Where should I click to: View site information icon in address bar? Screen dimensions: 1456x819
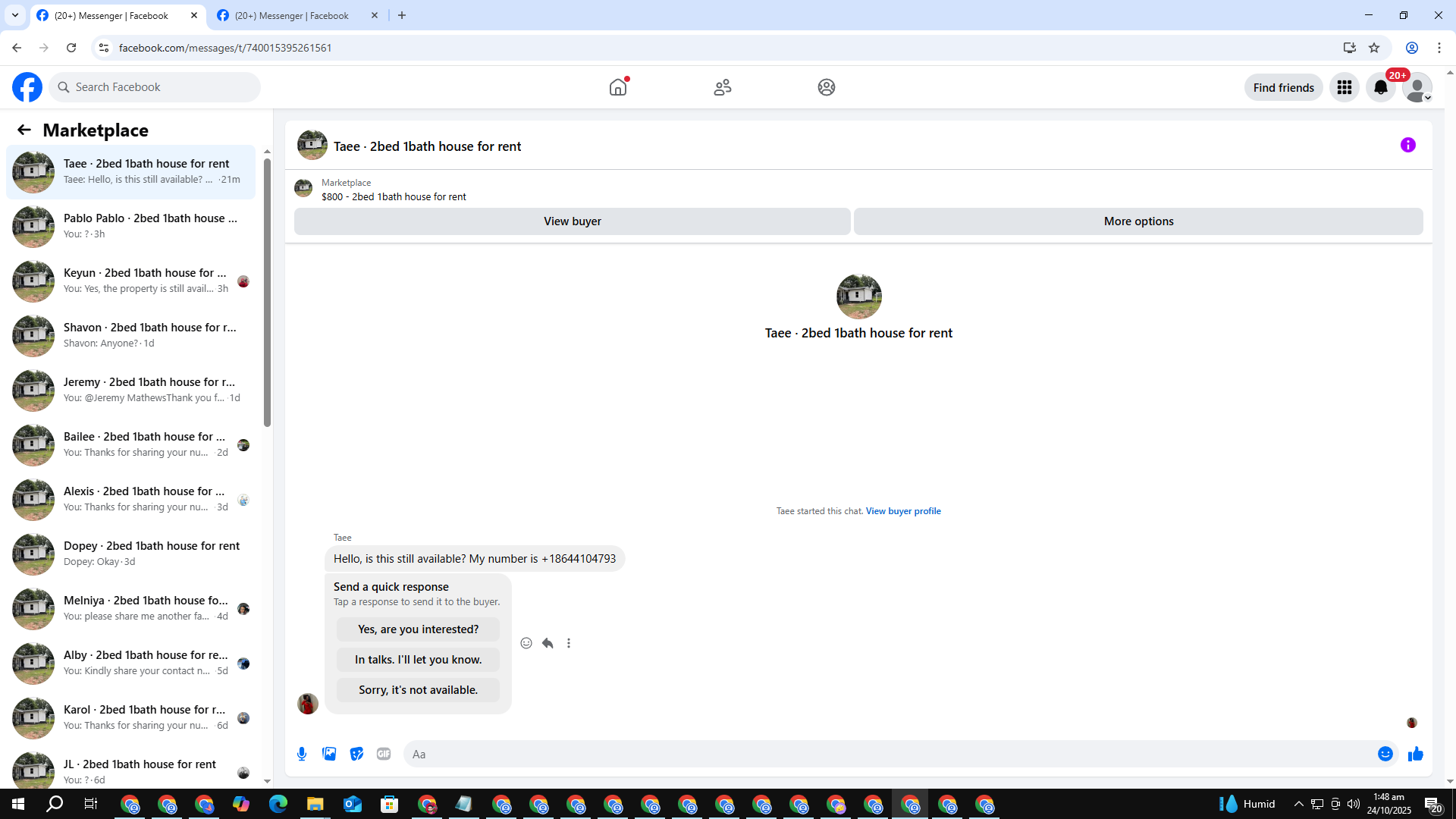pos(104,48)
